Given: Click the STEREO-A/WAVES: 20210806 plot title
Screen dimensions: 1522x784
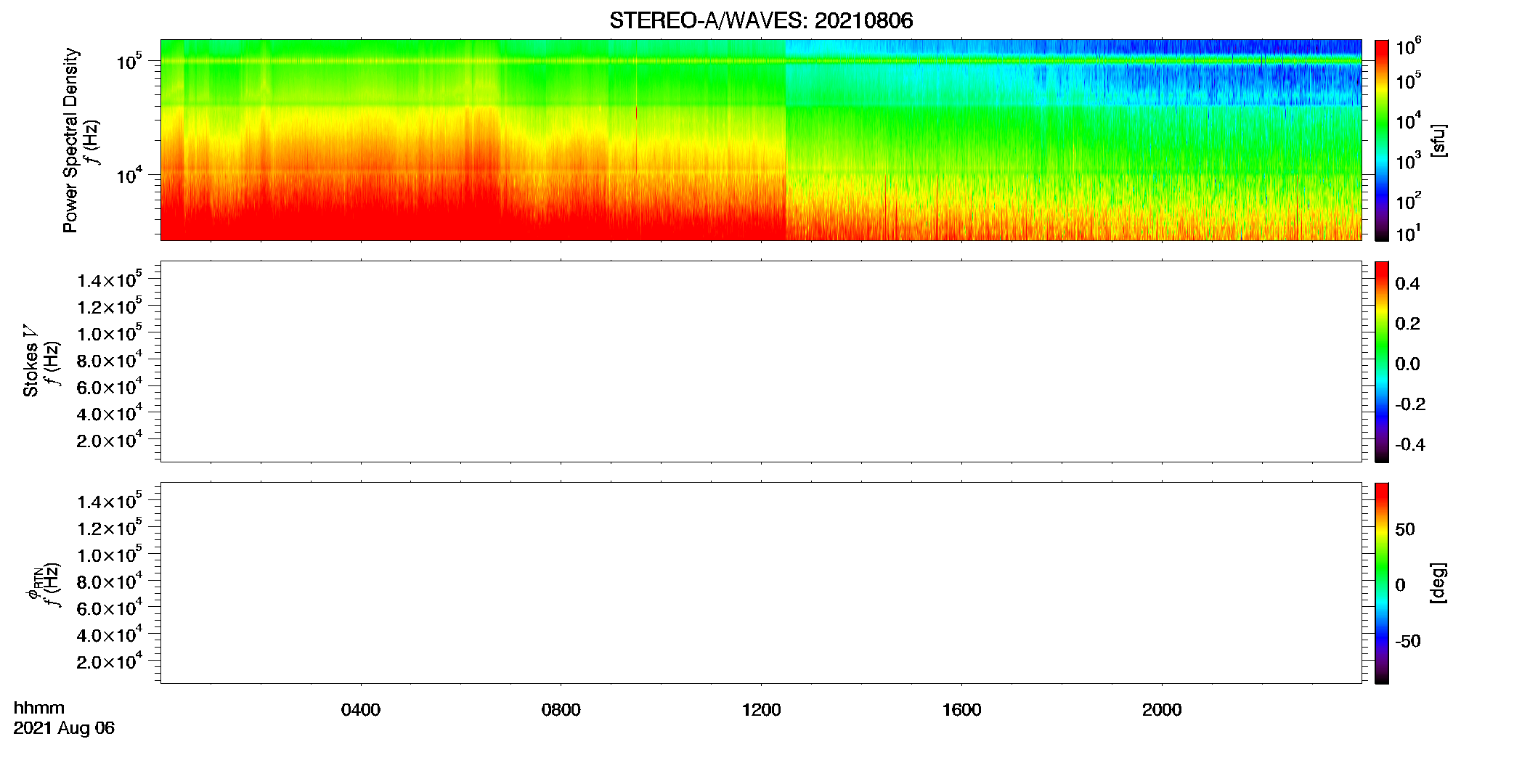Looking at the screenshot, I should tap(761, 20).
